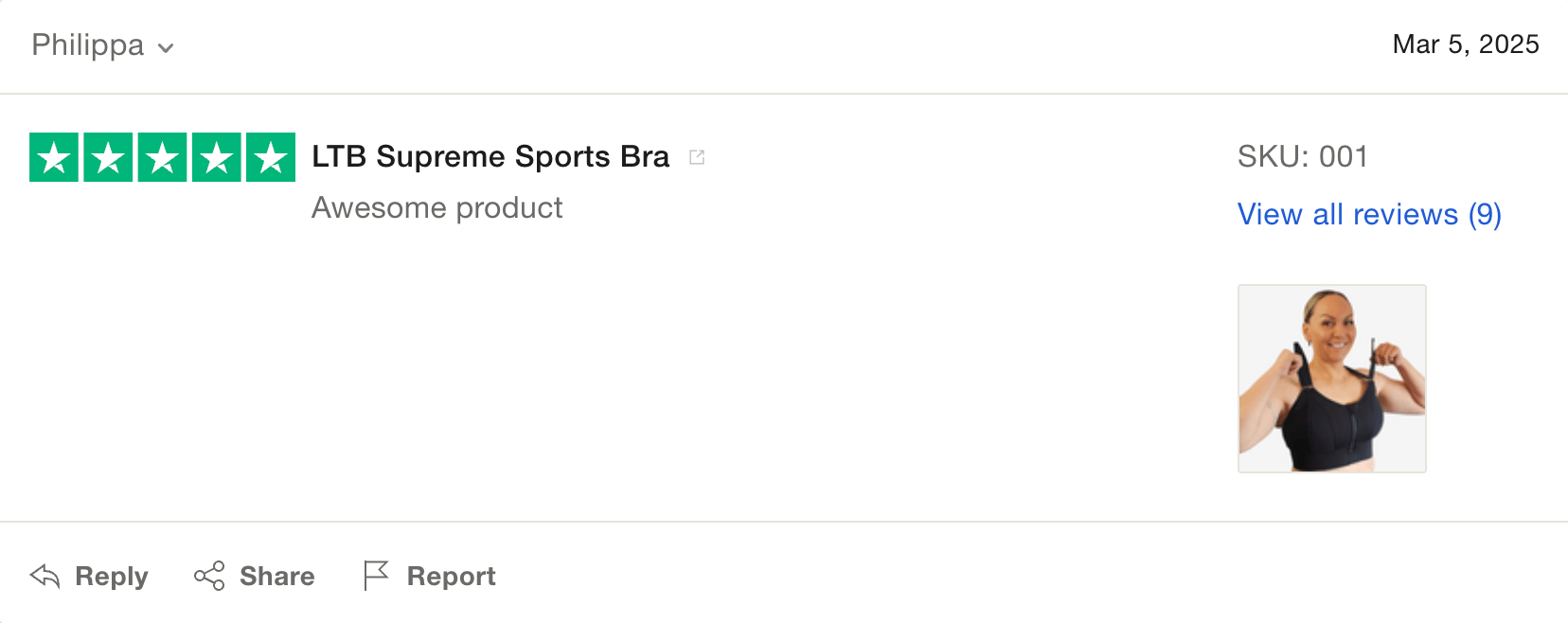Click the Report button label
Viewport: 1568px width, 623px height.
coord(452,577)
